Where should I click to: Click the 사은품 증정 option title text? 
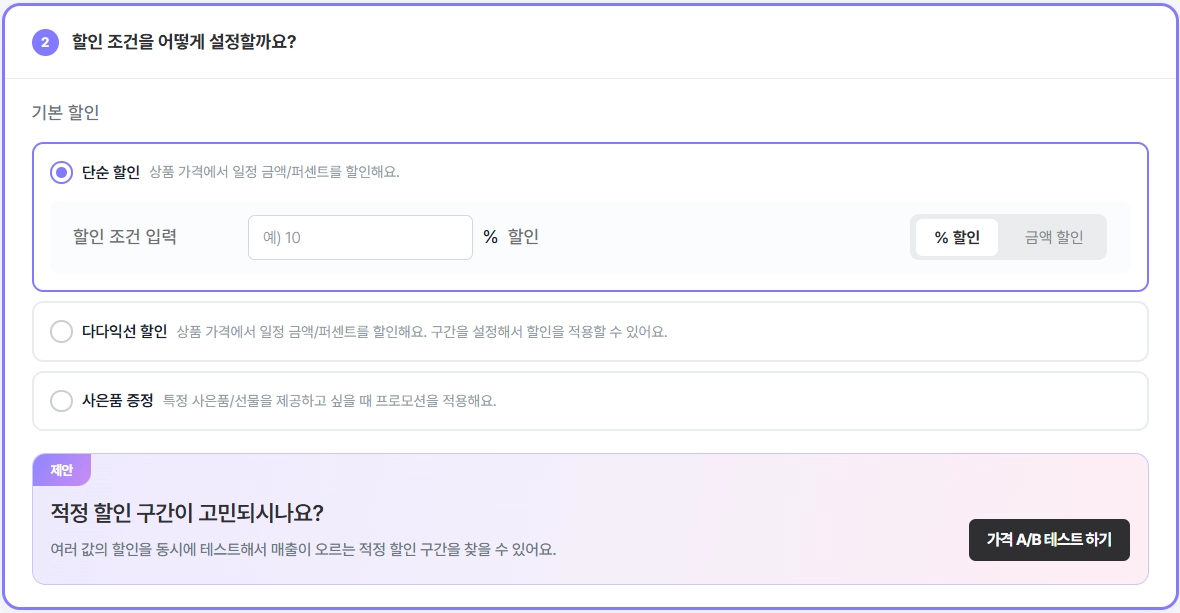(x=117, y=400)
